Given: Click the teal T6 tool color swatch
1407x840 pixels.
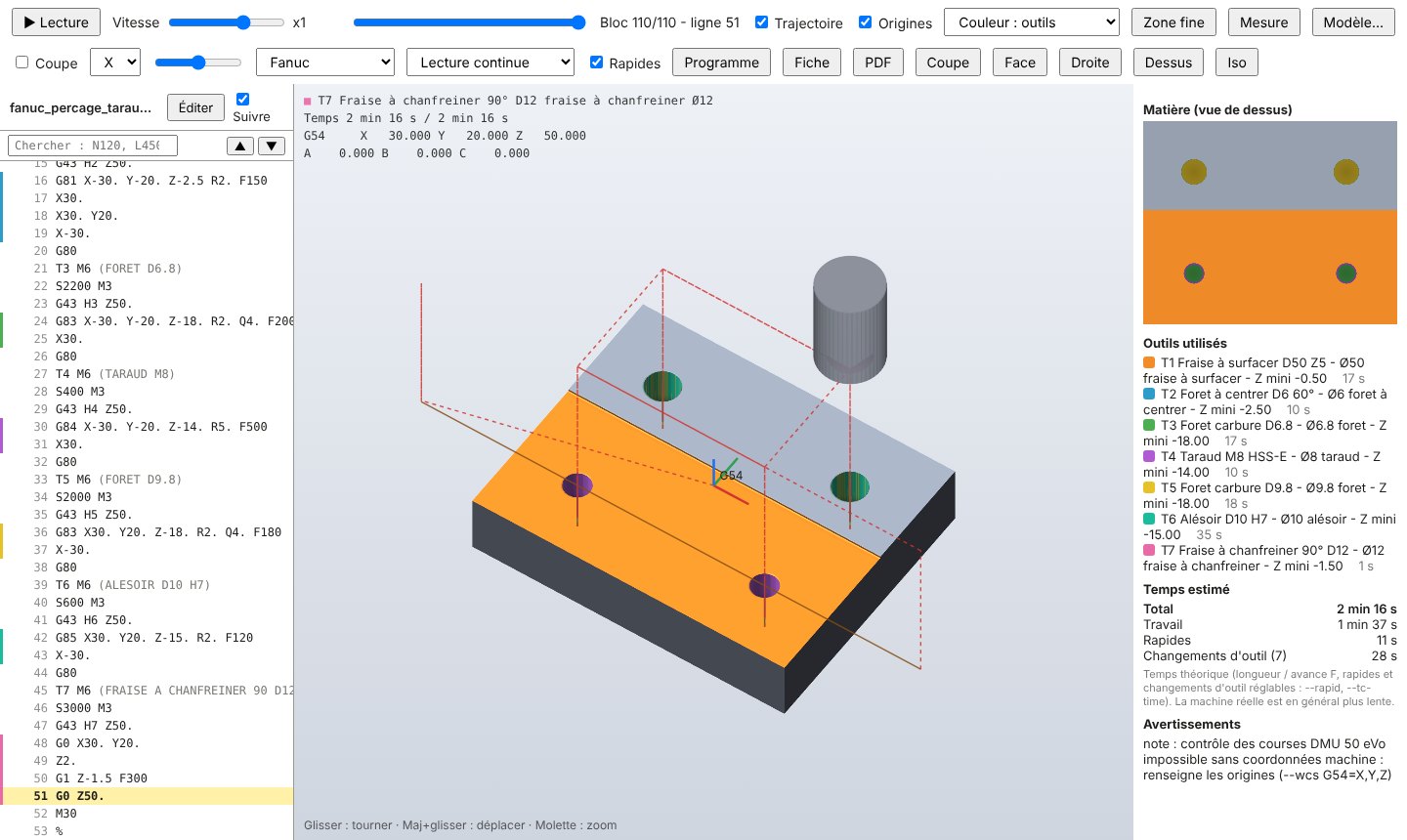Looking at the screenshot, I should click(1149, 519).
